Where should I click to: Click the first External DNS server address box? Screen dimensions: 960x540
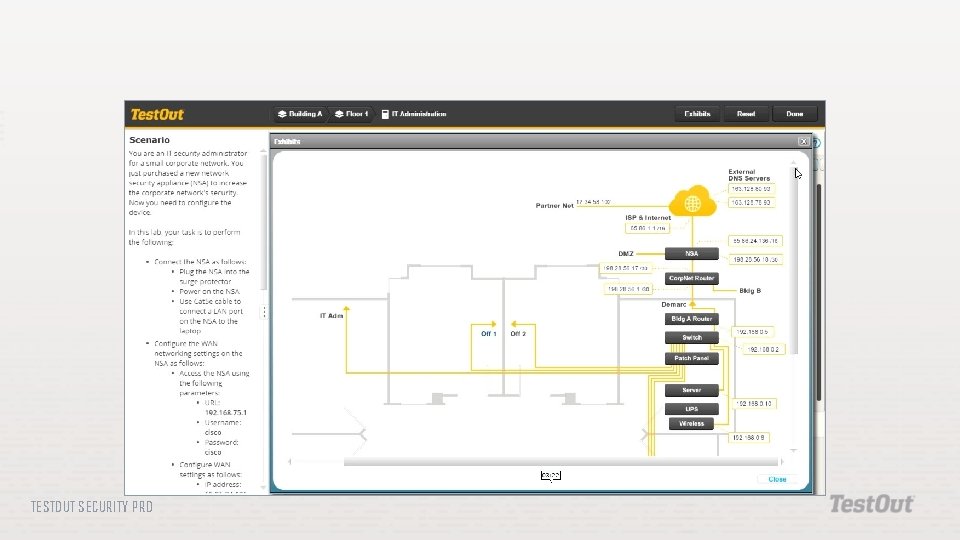751,189
